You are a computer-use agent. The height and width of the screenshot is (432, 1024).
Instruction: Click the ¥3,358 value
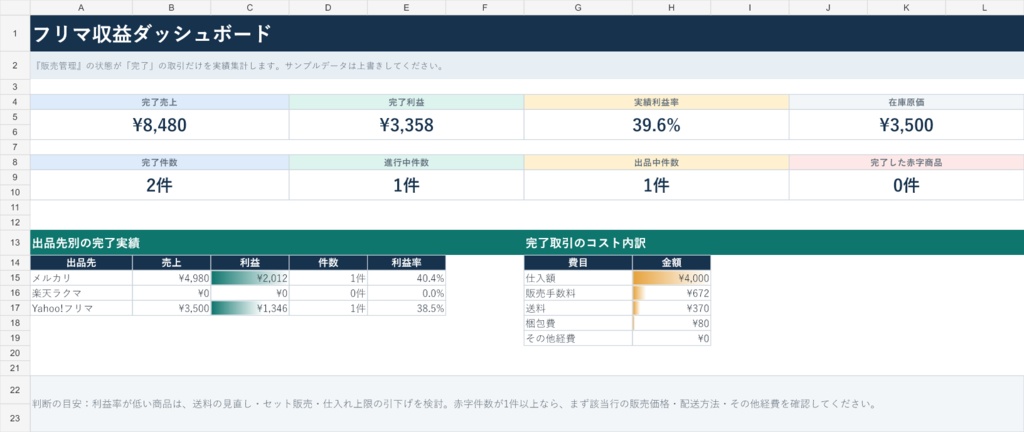pos(406,125)
